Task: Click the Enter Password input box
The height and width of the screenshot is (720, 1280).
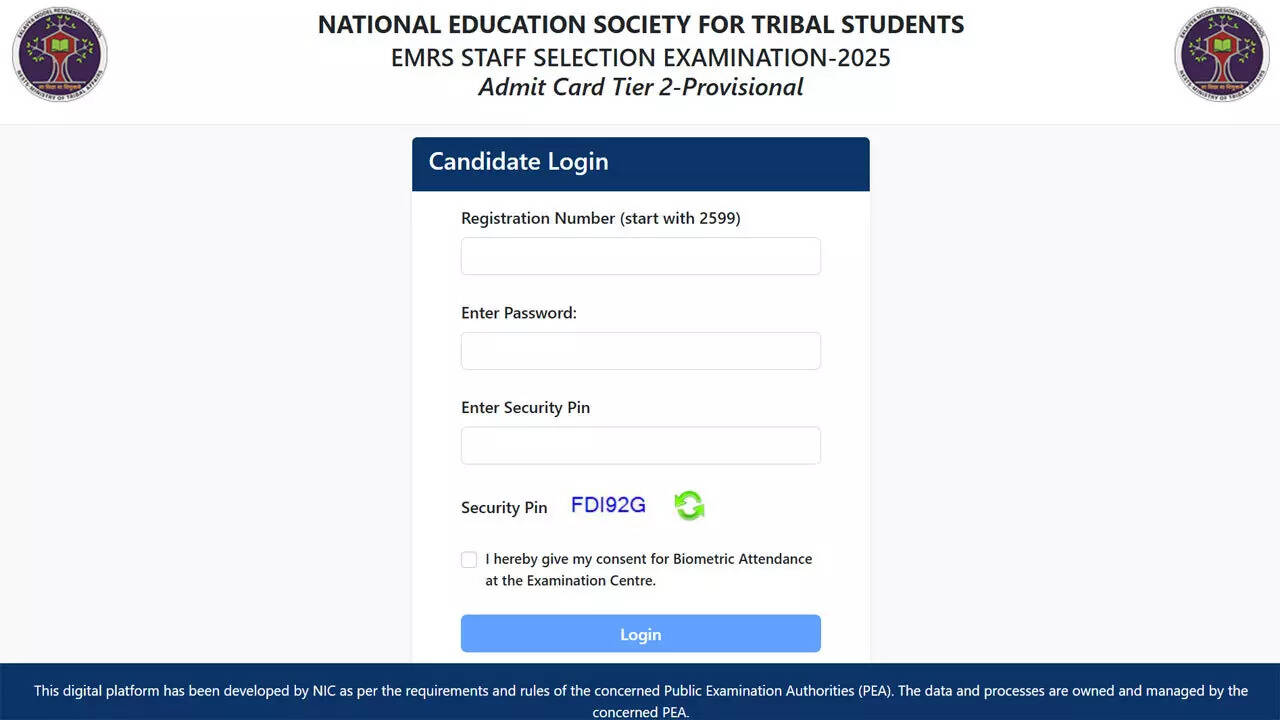Action: click(x=640, y=350)
